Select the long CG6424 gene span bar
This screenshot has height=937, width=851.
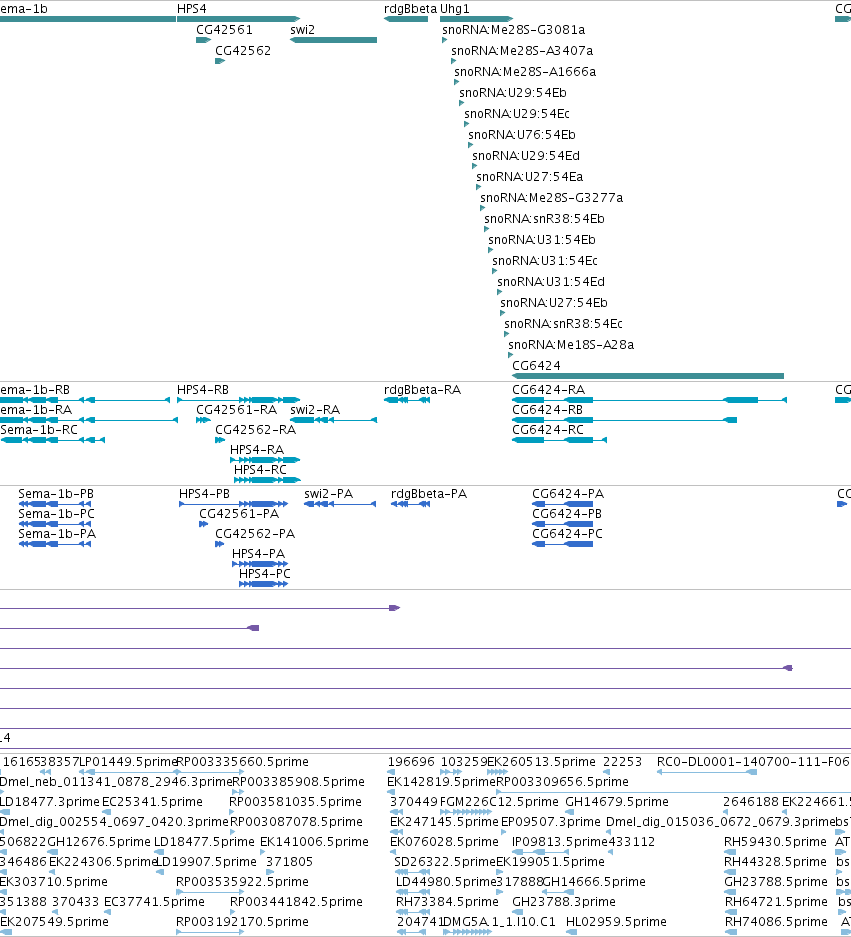[648, 376]
